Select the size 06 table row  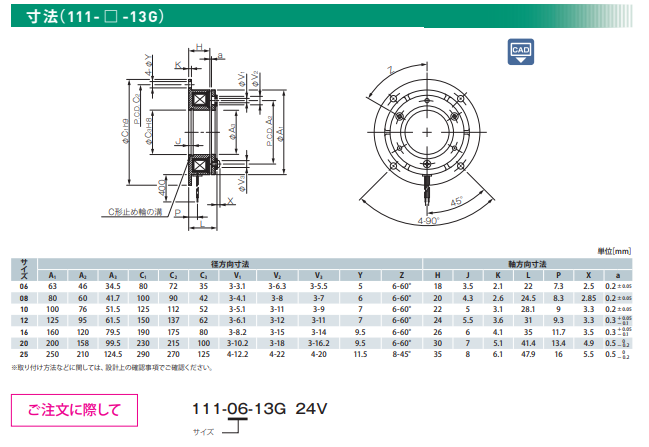[320, 286]
